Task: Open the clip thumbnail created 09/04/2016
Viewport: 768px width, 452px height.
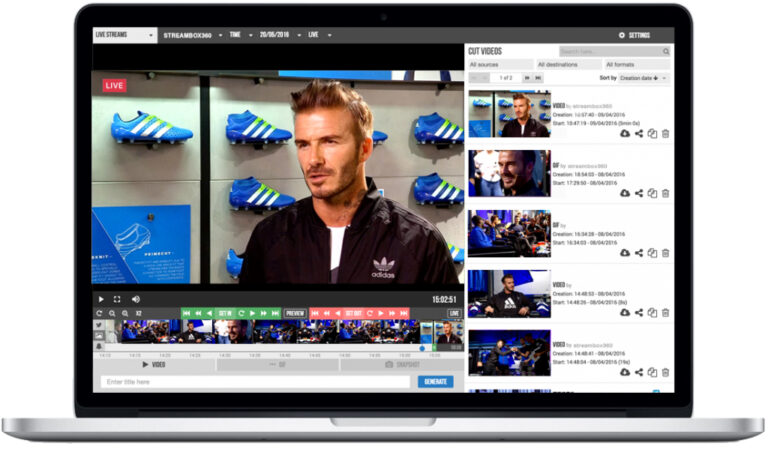Action: point(509,114)
